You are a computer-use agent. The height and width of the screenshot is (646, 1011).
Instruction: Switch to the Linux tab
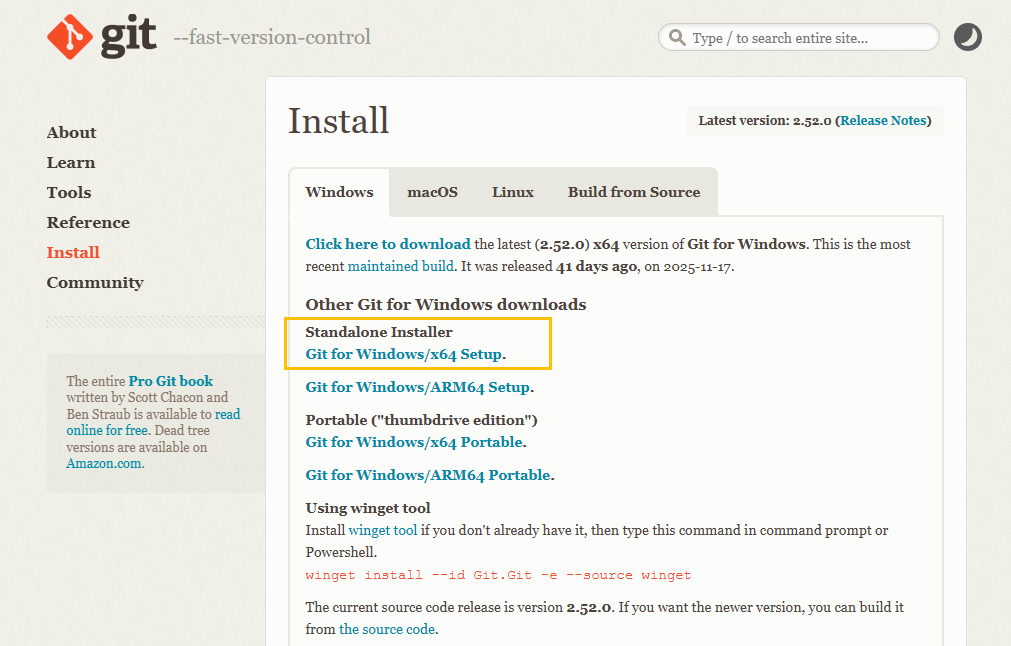513,192
